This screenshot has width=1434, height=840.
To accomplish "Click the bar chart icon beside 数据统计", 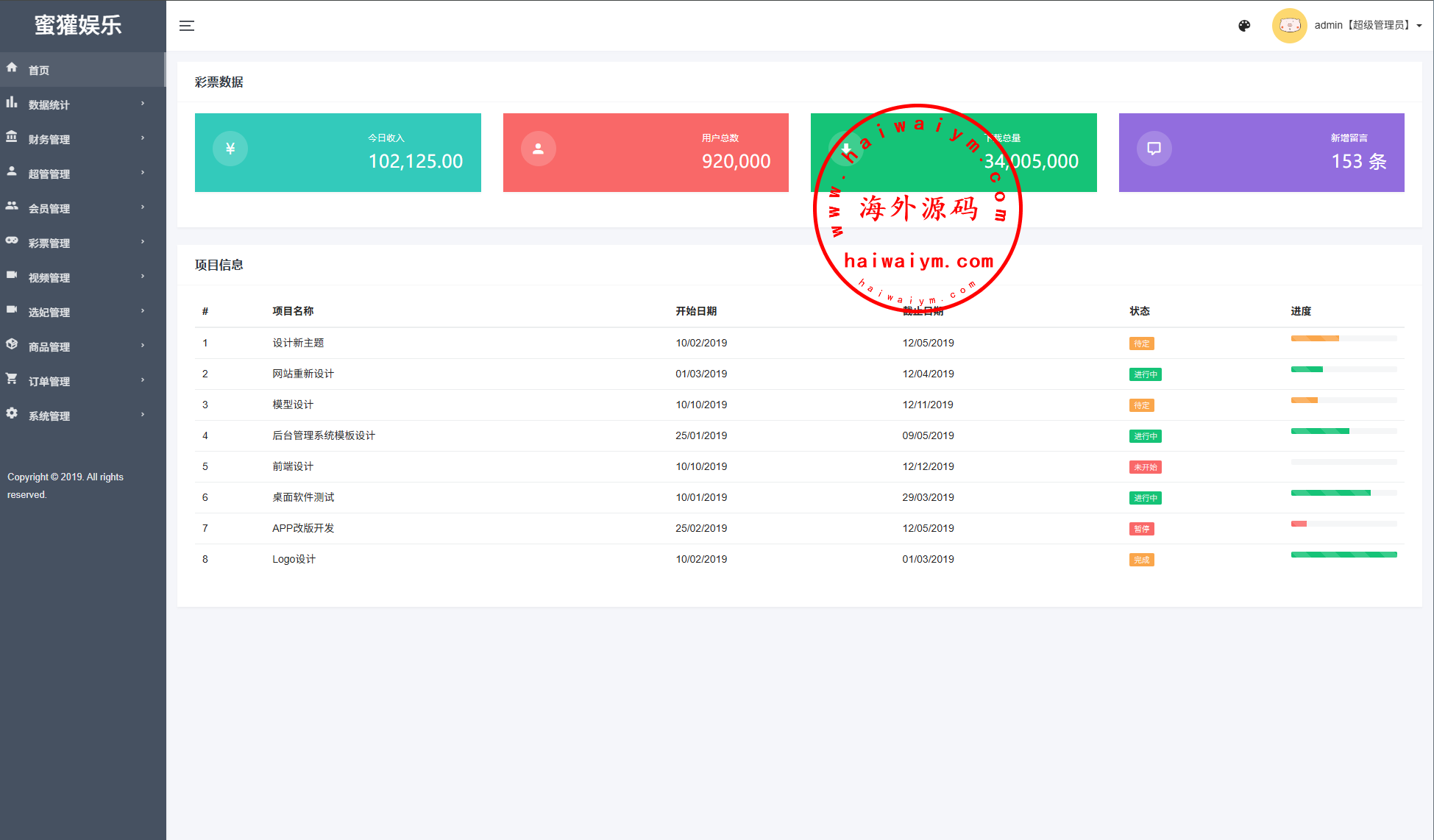I will tap(12, 102).
